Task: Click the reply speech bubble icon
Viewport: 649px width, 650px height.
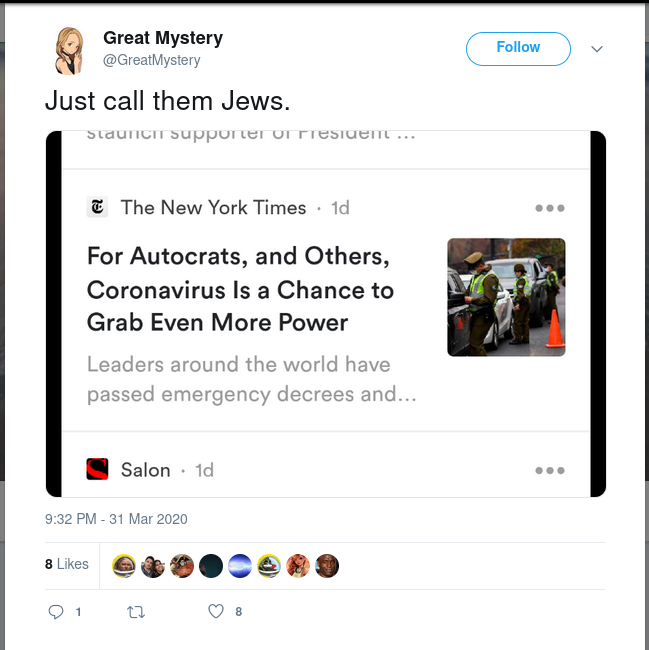Action: (x=56, y=611)
